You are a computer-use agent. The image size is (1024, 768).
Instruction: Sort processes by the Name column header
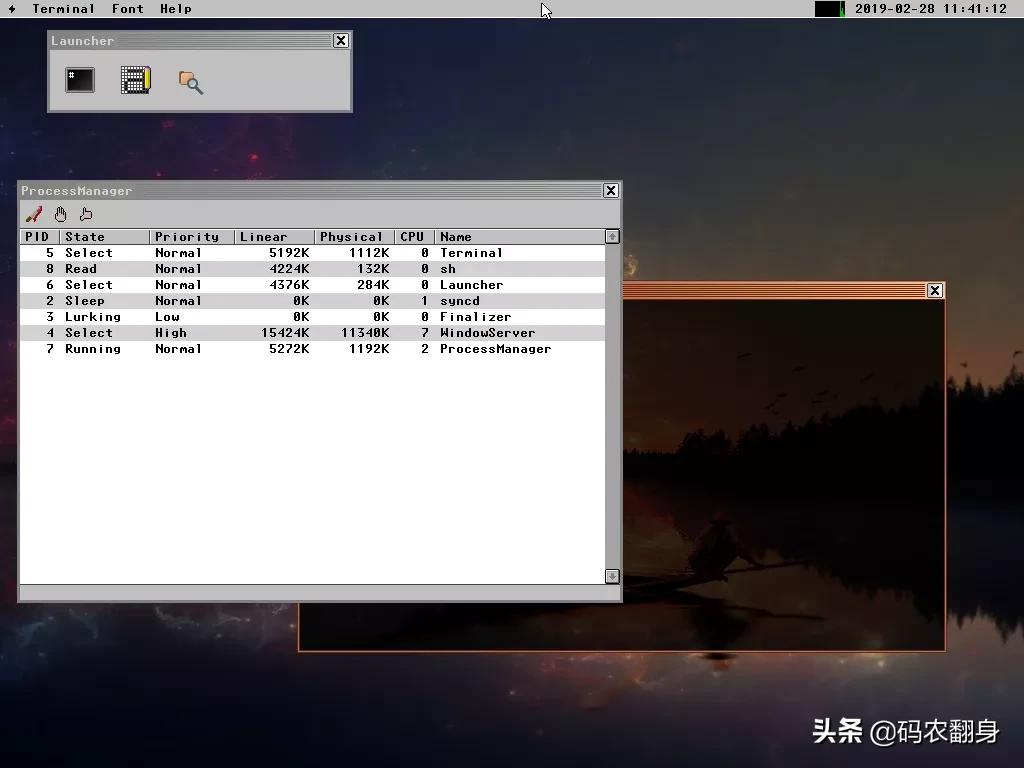[456, 236]
